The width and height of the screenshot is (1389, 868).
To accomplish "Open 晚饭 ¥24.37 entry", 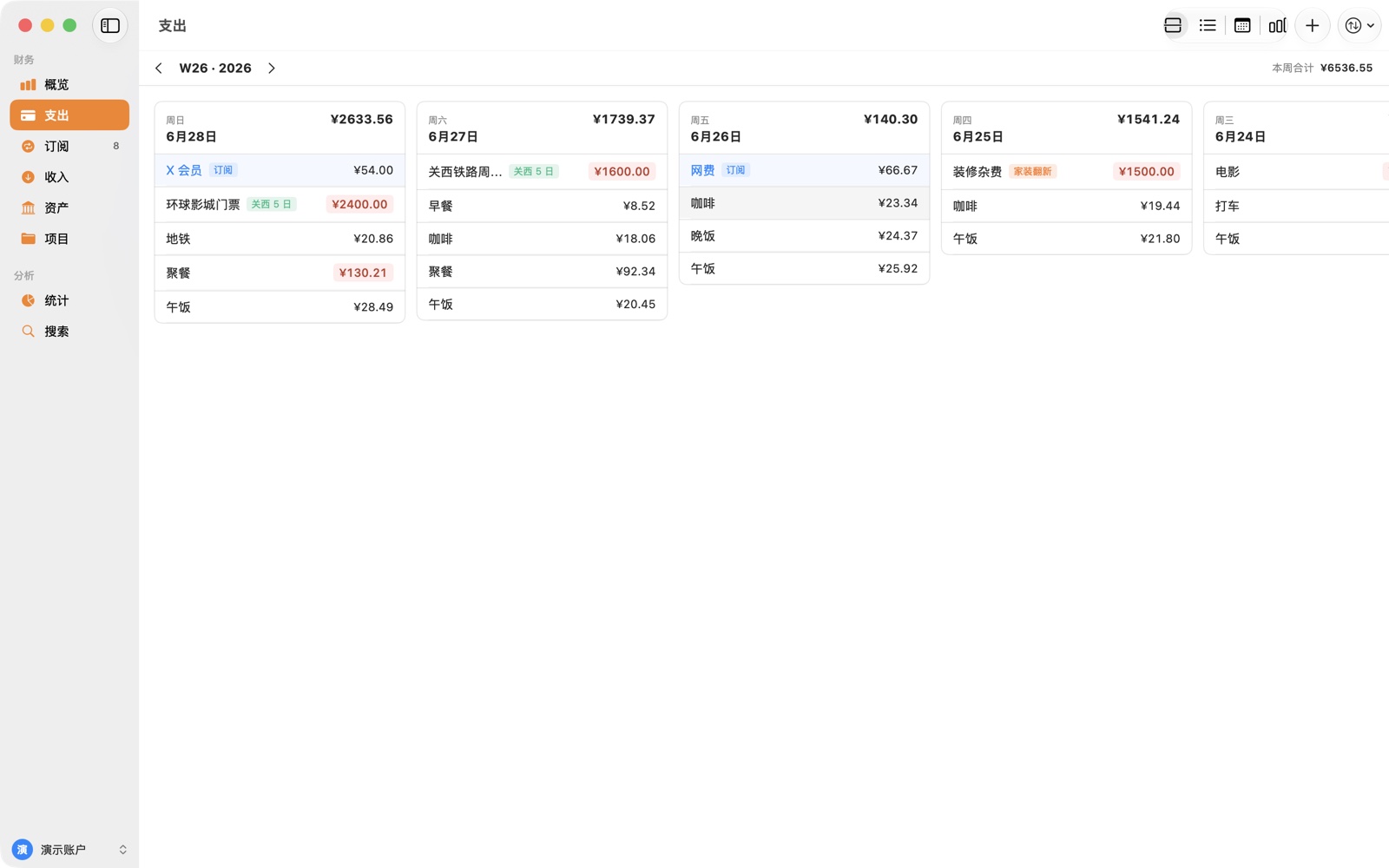I will [804, 235].
